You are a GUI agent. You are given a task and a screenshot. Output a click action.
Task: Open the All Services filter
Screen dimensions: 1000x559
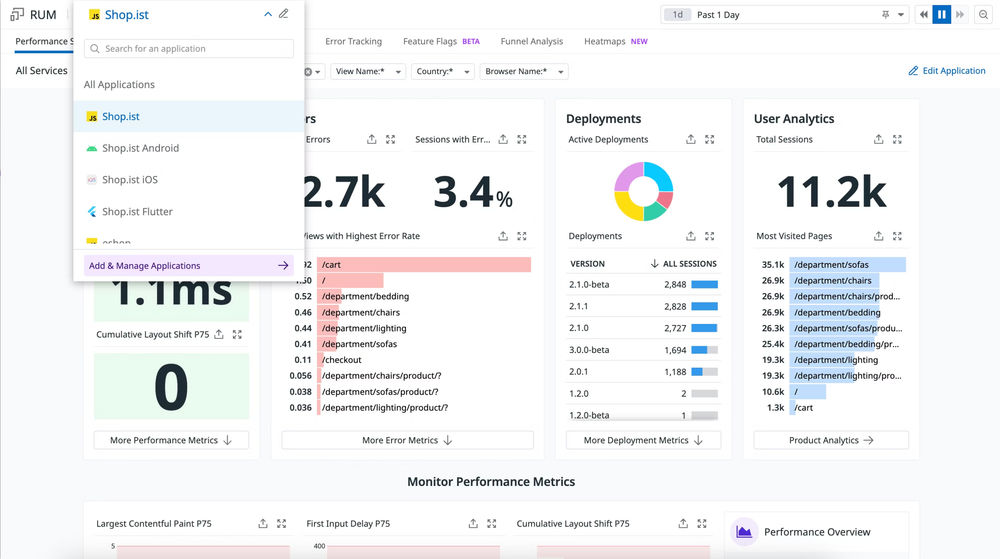pyautogui.click(x=41, y=71)
